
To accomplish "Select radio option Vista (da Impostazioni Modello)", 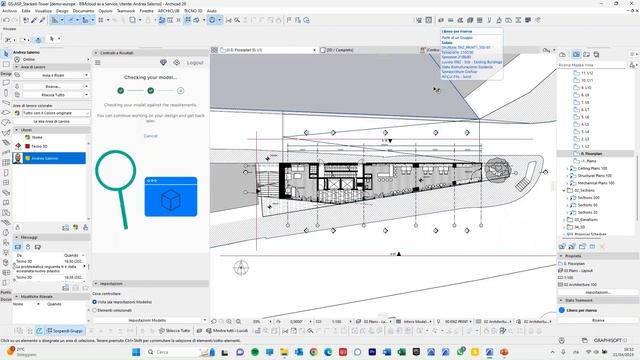I will 94,302.
